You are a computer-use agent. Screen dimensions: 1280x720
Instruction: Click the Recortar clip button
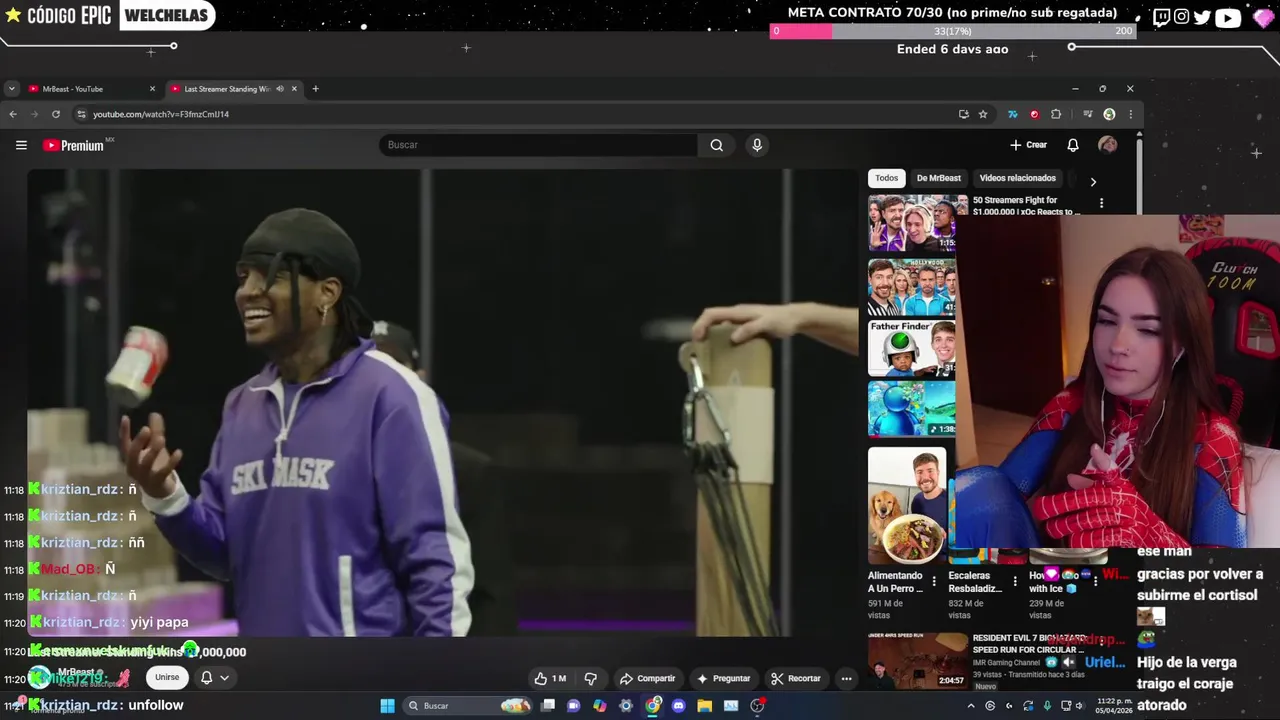pyautogui.click(x=796, y=678)
